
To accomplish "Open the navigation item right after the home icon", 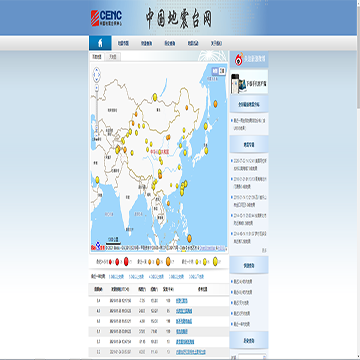I will [x=123, y=43].
